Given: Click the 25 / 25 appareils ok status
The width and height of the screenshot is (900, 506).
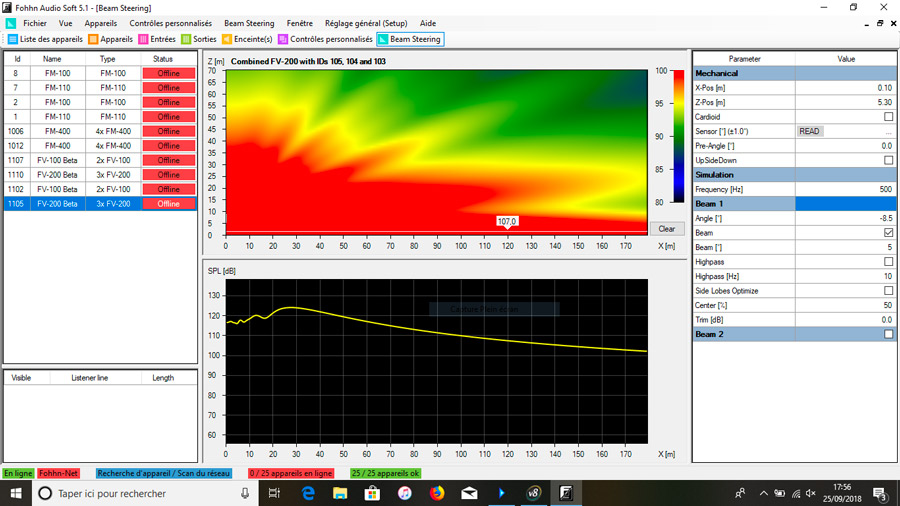Looking at the screenshot, I should [x=385, y=473].
